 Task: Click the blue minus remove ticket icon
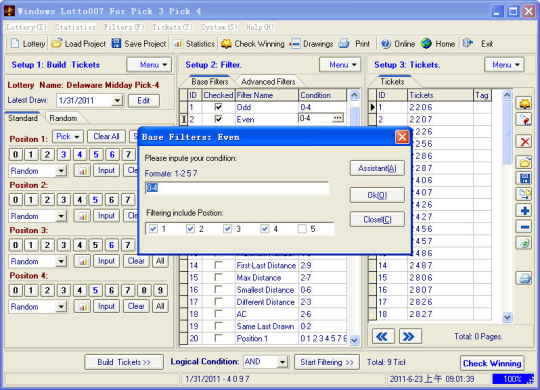pyautogui.click(x=525, y=227)
